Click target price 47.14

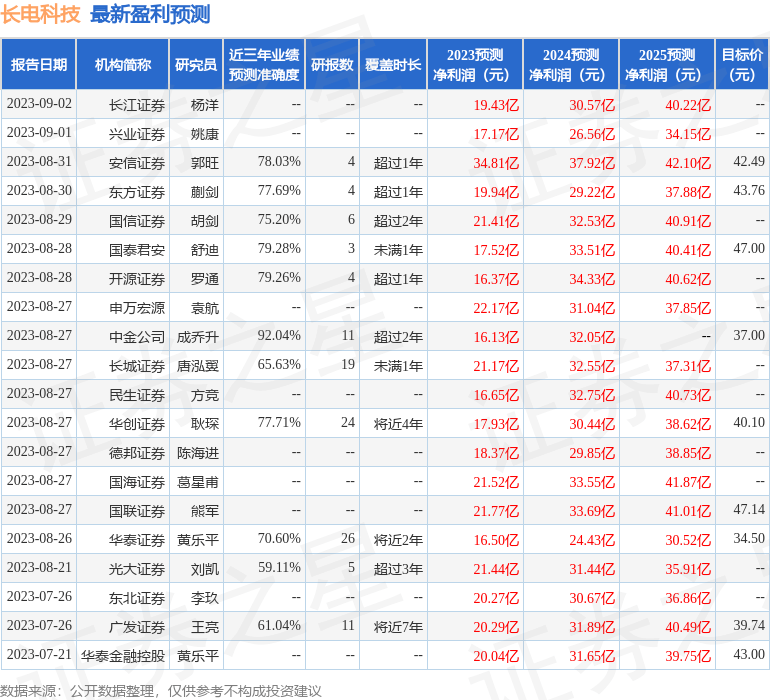749,509
